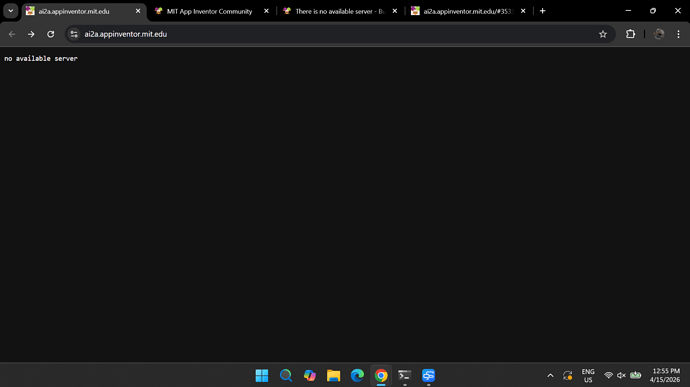Go back to the previous page
This screenshot has width=690, height=387.
click(x=12, y=34)
